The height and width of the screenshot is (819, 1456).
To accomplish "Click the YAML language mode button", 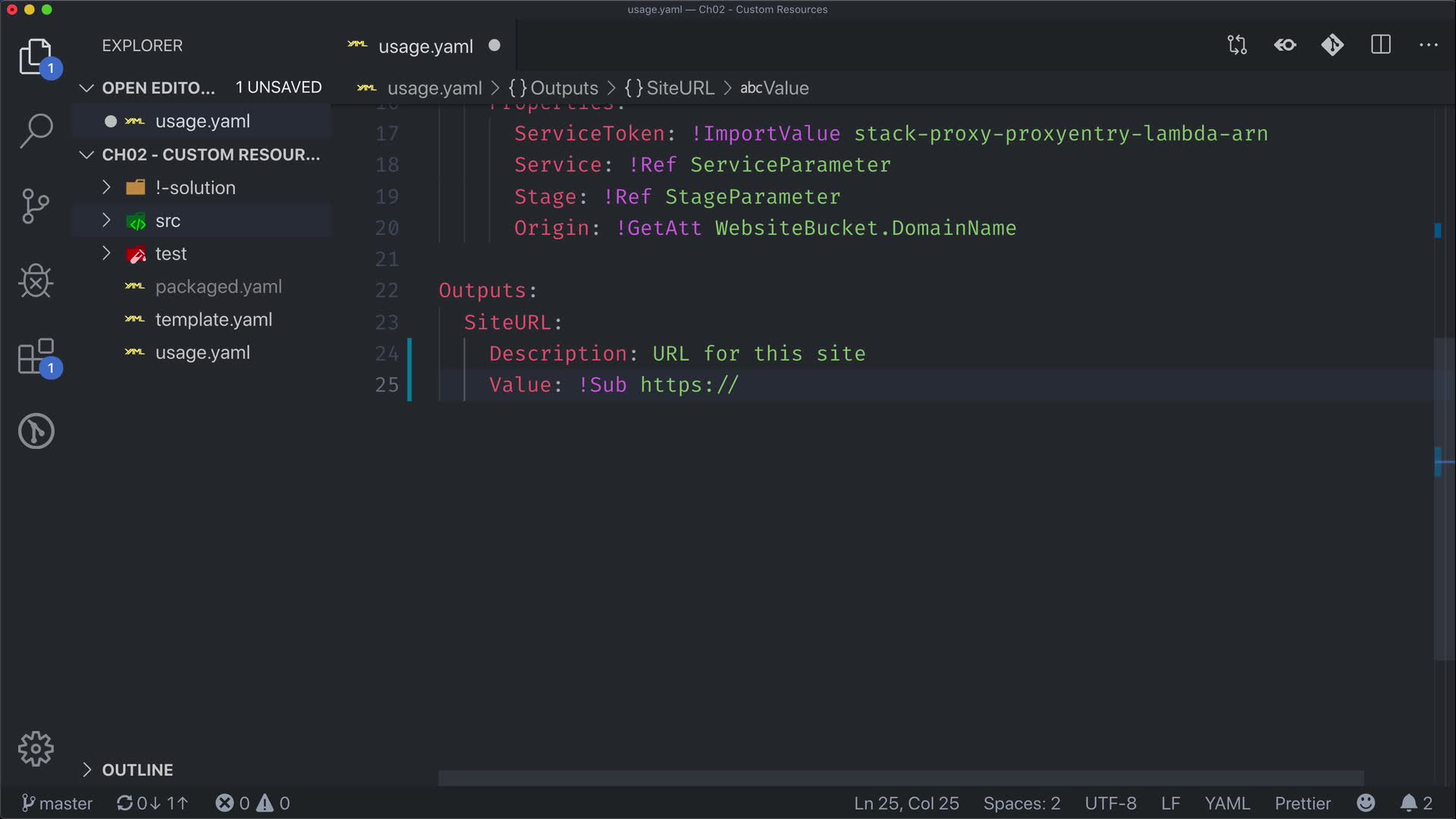I will tap(1226, 803).
